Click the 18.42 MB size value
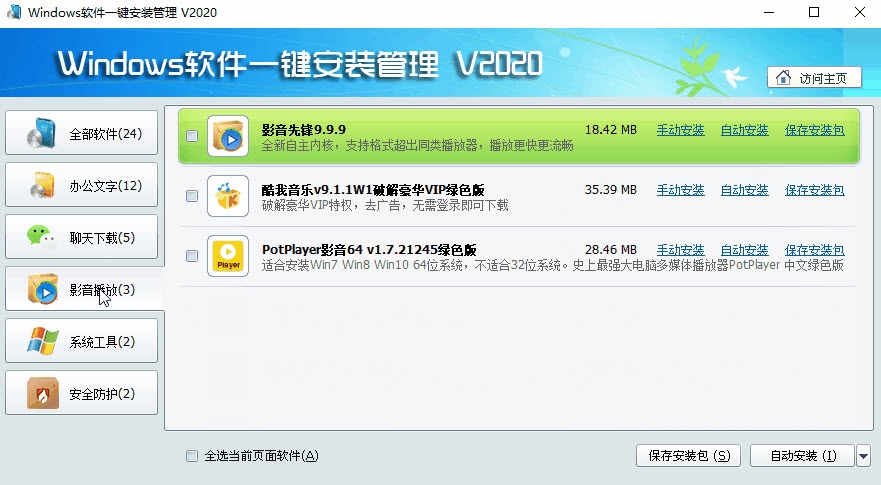The height and width of the screenshot is (485, 881). click(x=611, y=130)
